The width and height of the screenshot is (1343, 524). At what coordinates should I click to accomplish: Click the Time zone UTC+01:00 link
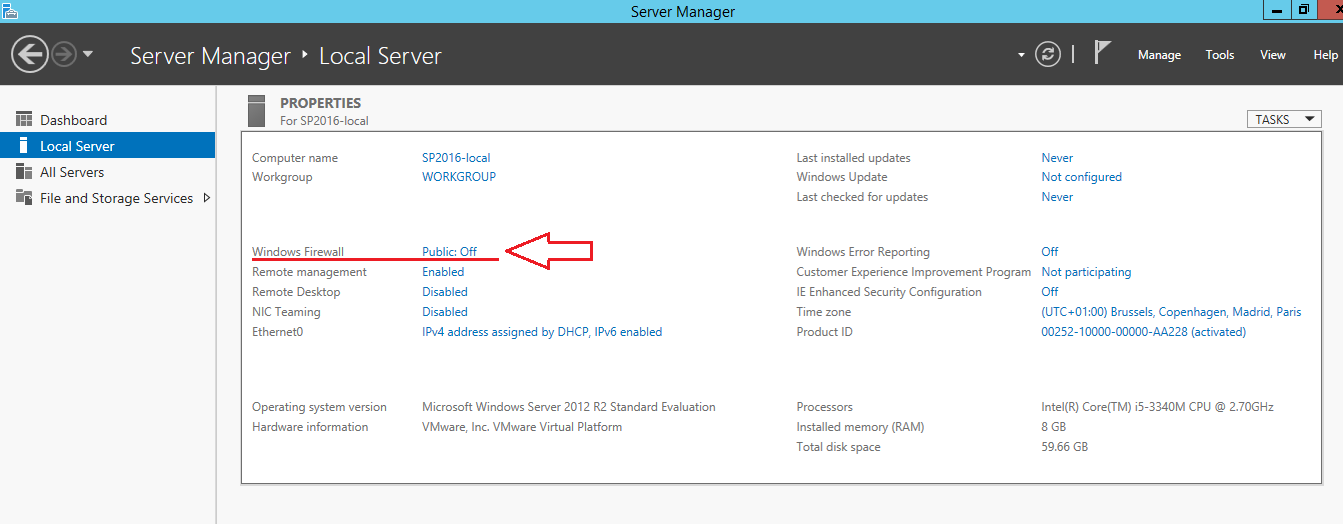1171,312
